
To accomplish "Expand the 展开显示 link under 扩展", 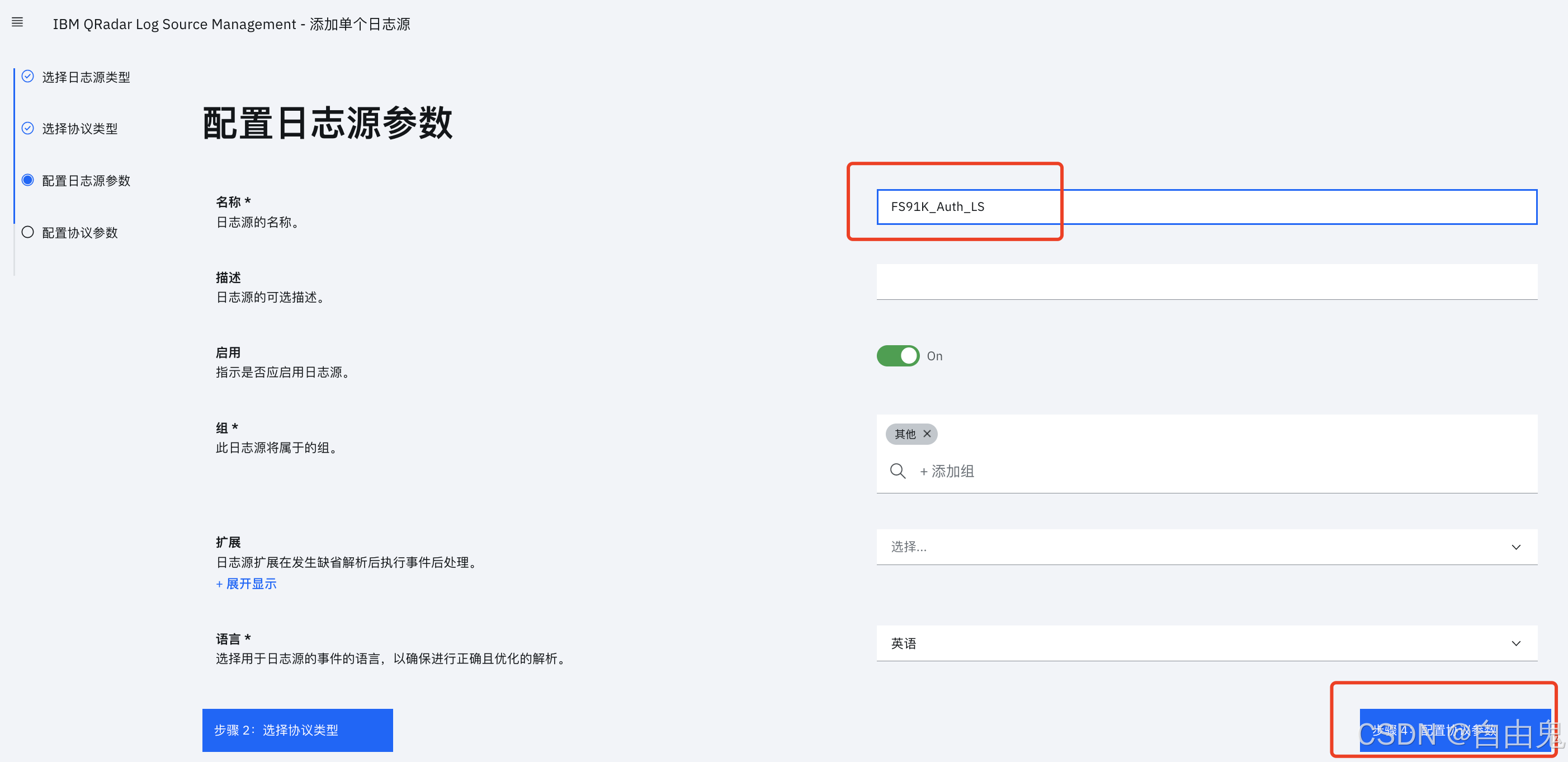I will 247,584.
